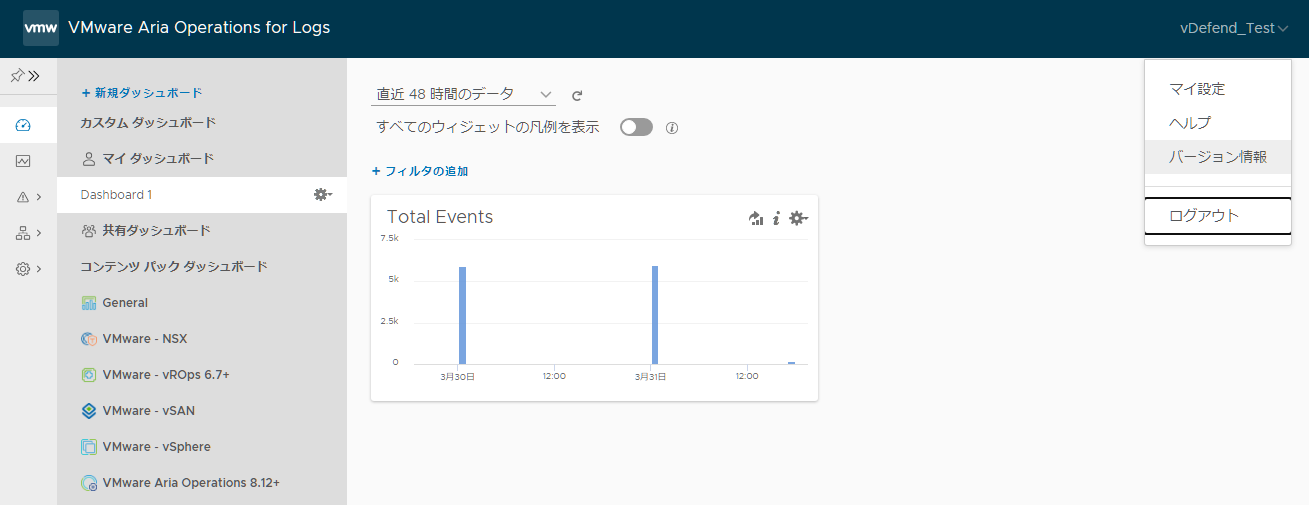
Task: Click the VMware - vROps 6.7+ icon
Action: (x=89, y=375)
